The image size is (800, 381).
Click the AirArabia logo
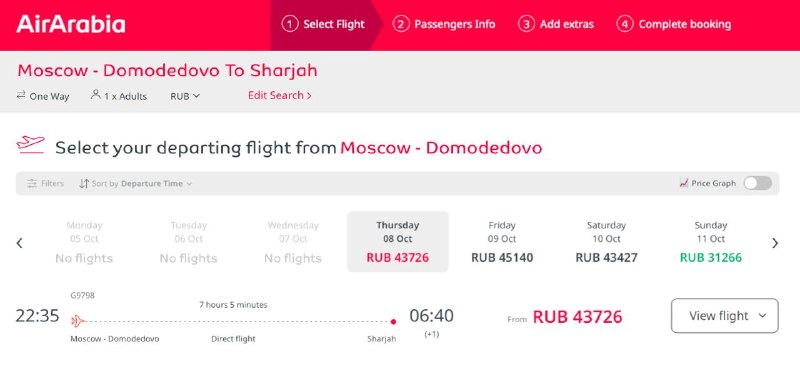tap(70, 24)
